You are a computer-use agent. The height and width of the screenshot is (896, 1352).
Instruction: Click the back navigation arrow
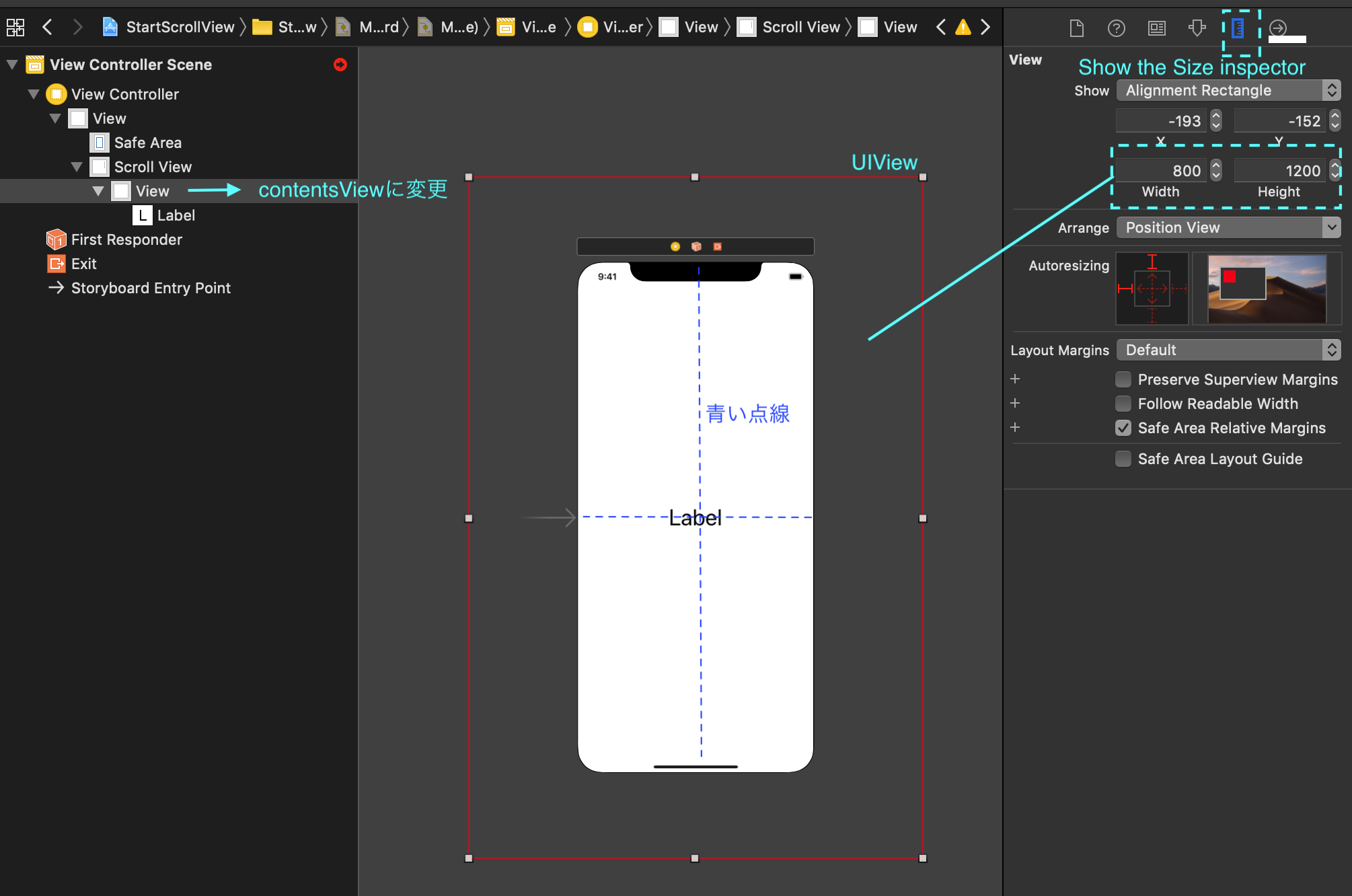click(47, 27)
